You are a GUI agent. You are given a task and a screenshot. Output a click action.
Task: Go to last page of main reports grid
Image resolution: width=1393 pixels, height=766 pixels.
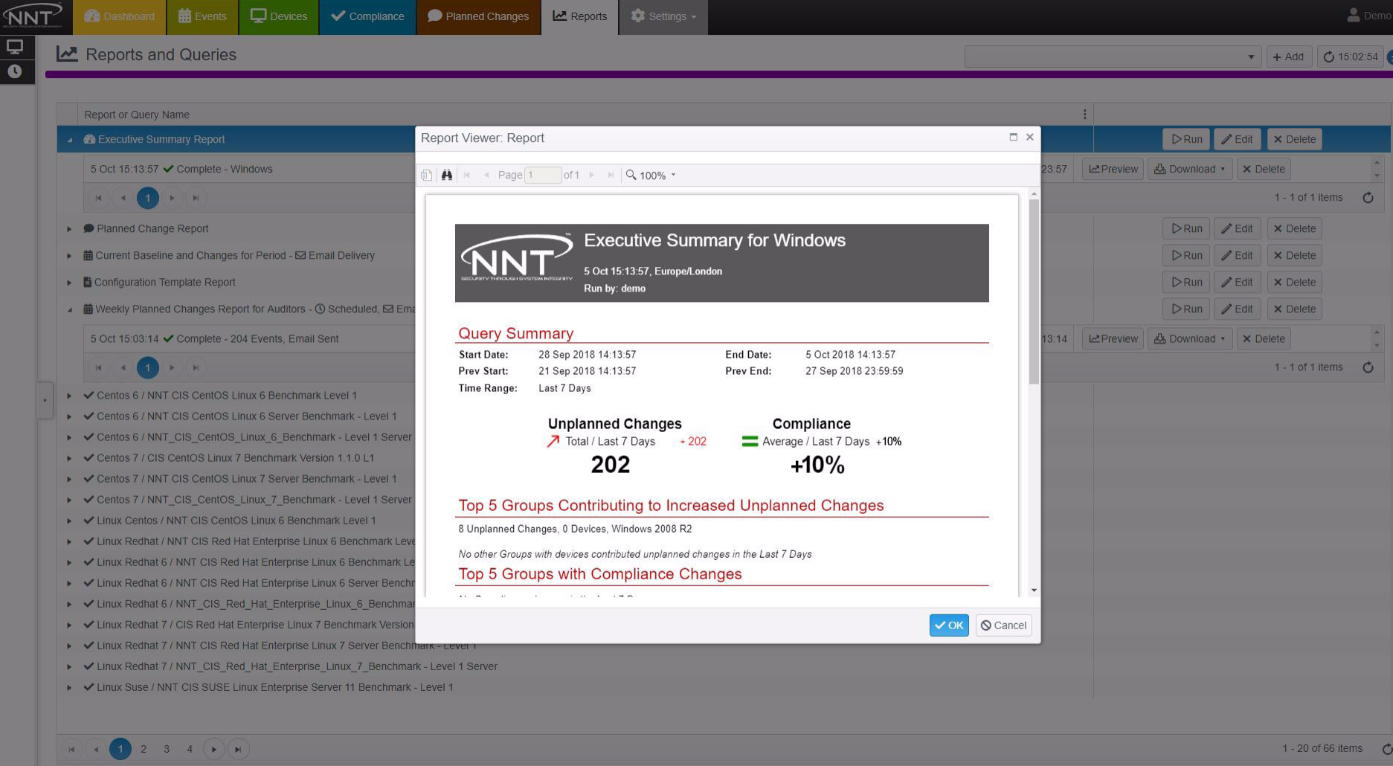tap(238, 748)
